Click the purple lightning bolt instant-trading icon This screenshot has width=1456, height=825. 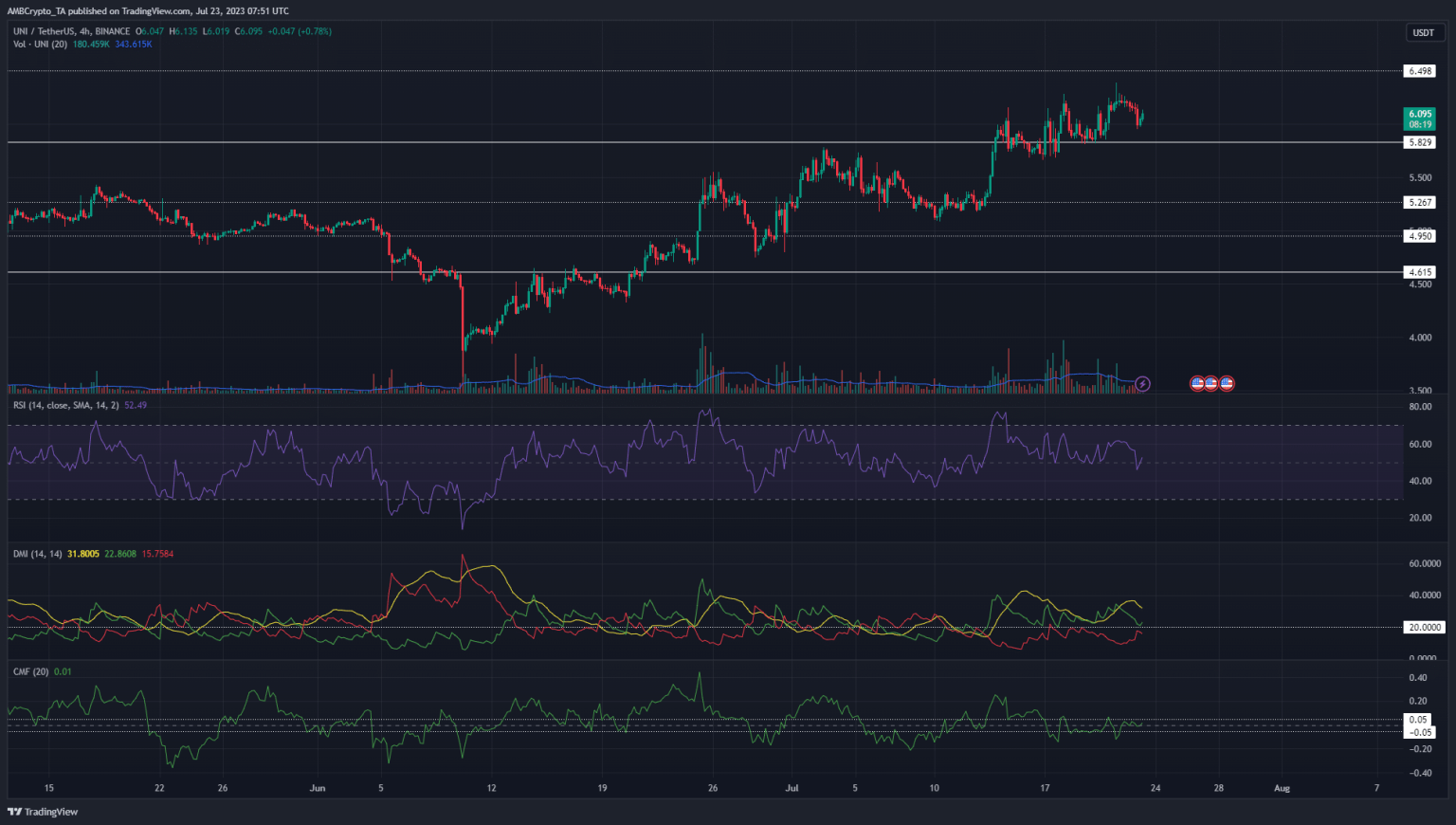tap(1143, 383)
